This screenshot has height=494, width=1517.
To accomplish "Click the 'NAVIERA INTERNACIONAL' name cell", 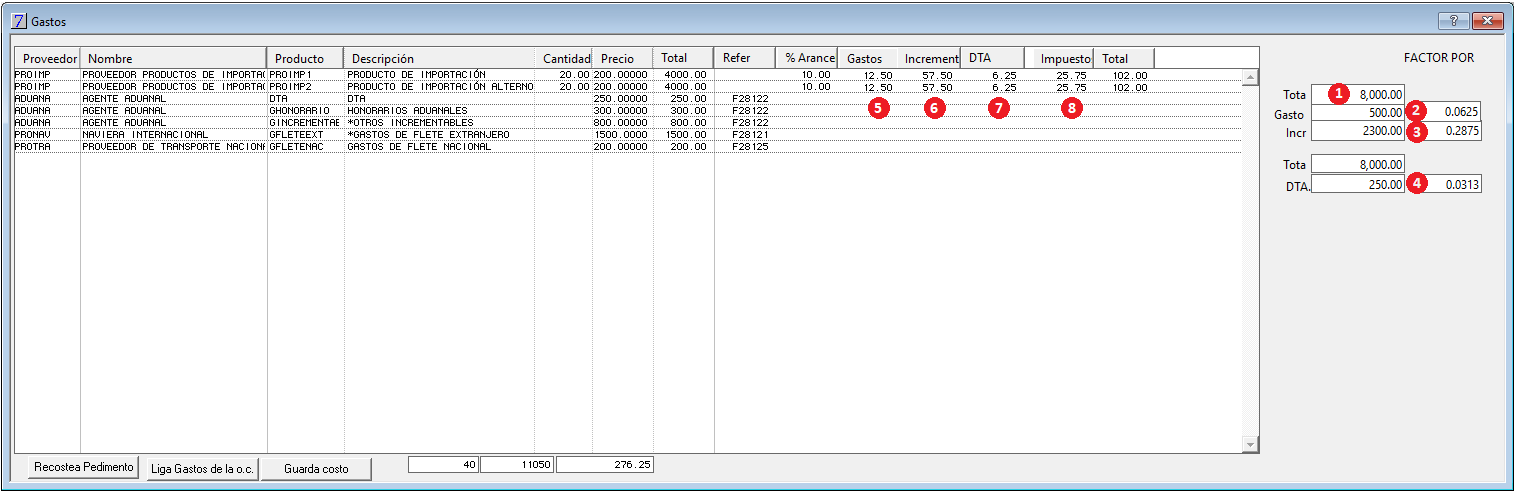I will click(174, 135).
